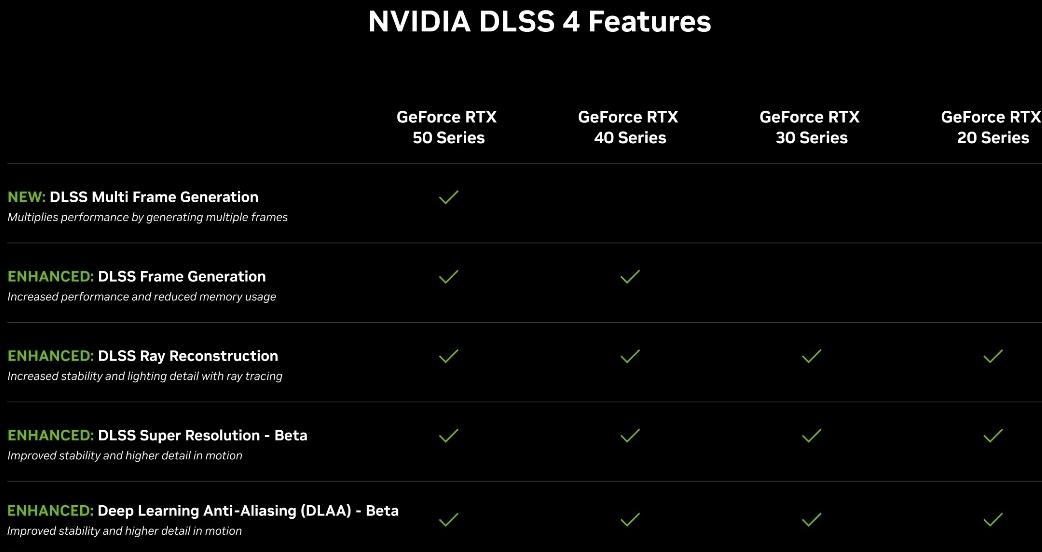This screenshot has height=552, width=1042.
Task: Select the GeForce RTX 50 Series column header
Action: point(448,127)
